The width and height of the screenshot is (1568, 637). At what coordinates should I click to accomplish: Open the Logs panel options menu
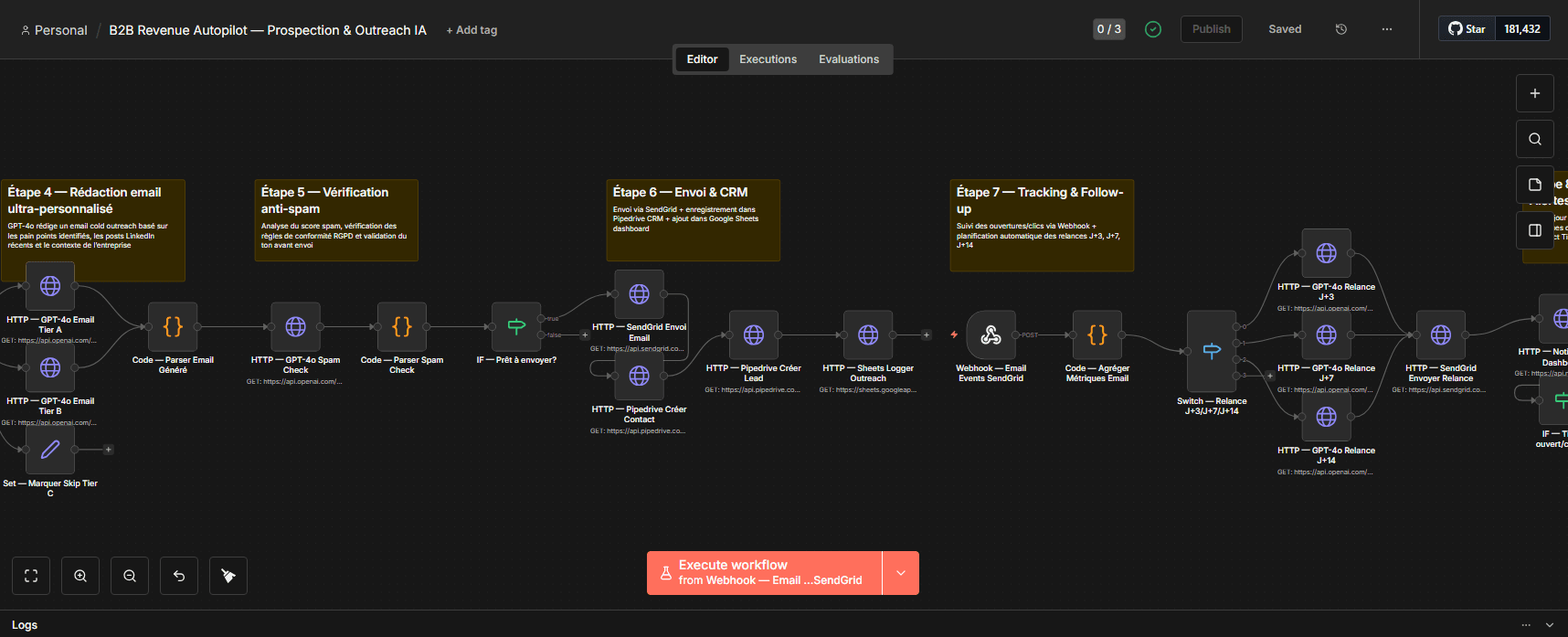point(1526,625)
